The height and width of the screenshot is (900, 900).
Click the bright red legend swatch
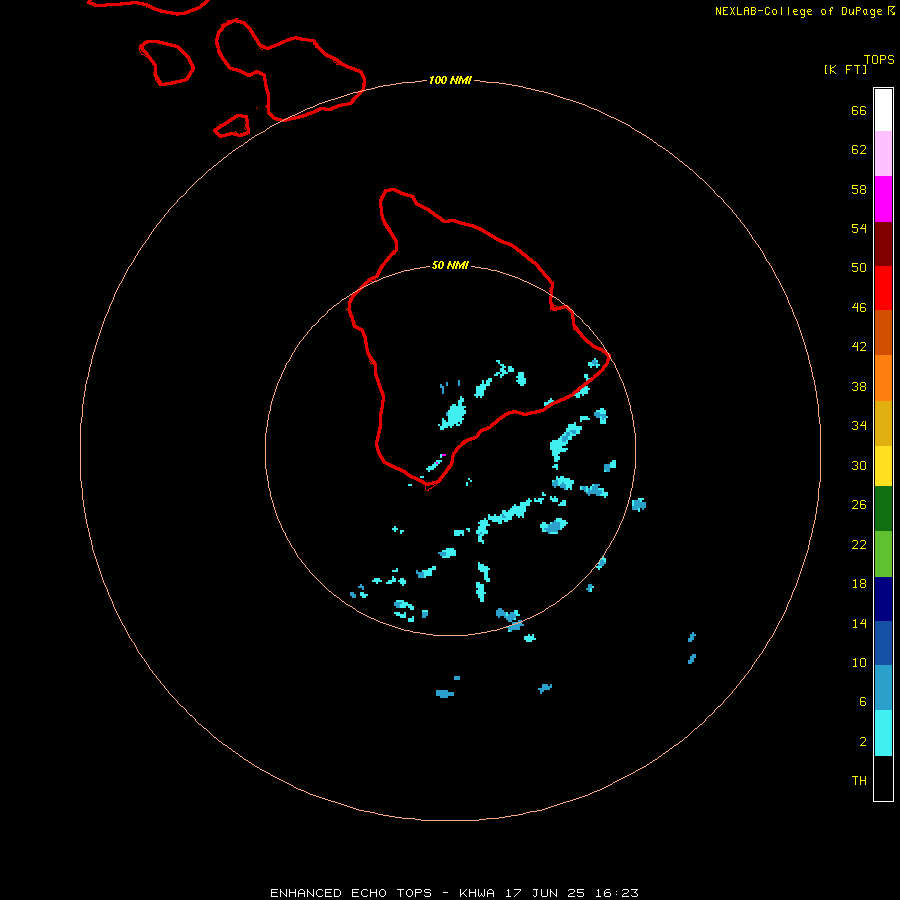click(x=883, y=288)
